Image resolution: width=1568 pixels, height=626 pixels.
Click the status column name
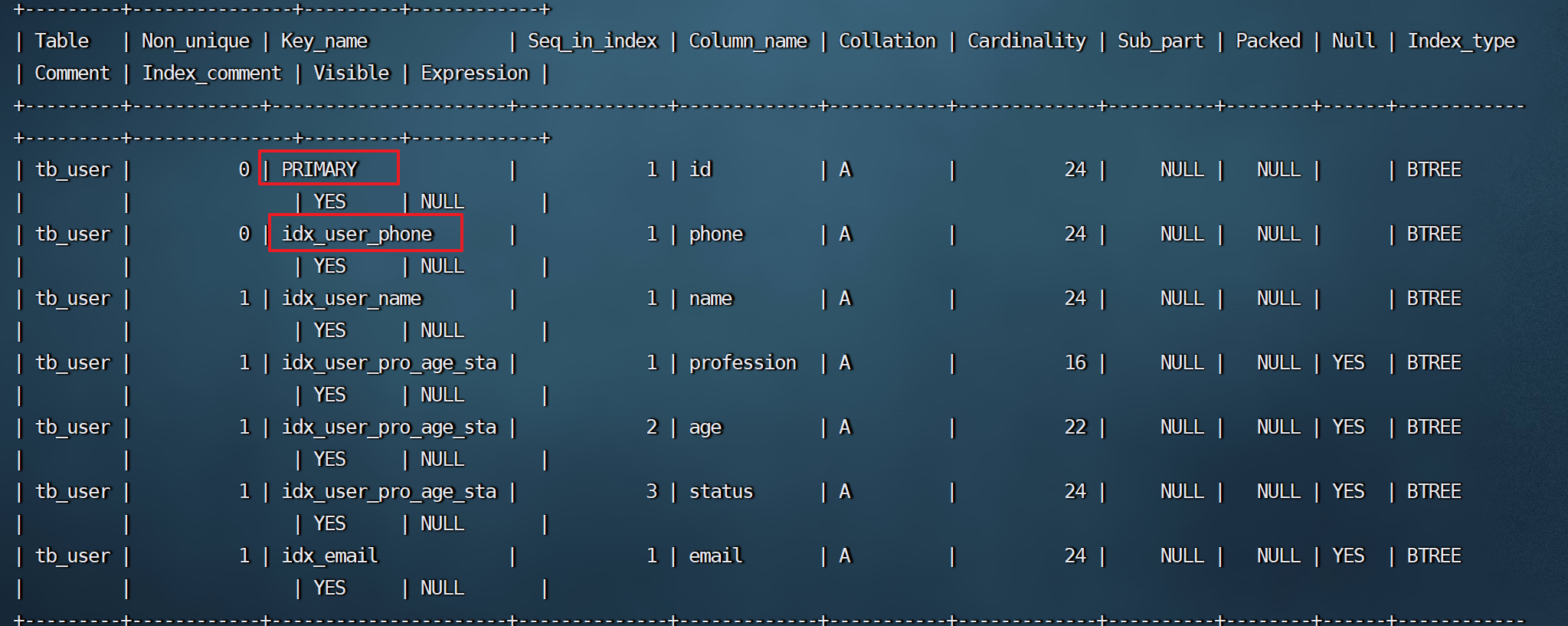(721, 491)
